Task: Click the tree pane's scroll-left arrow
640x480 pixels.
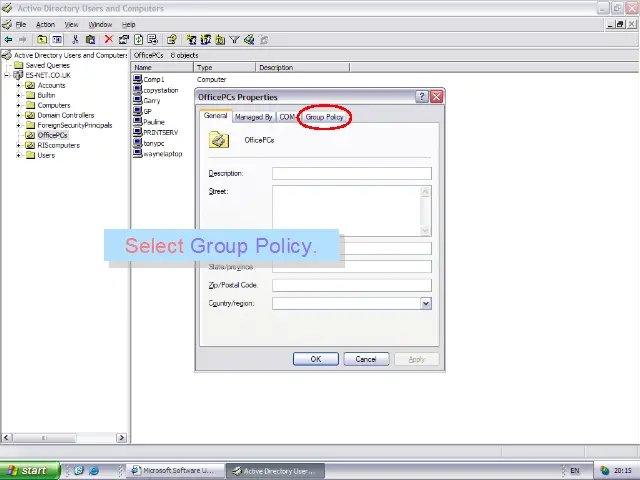Action: pos(6,438)
